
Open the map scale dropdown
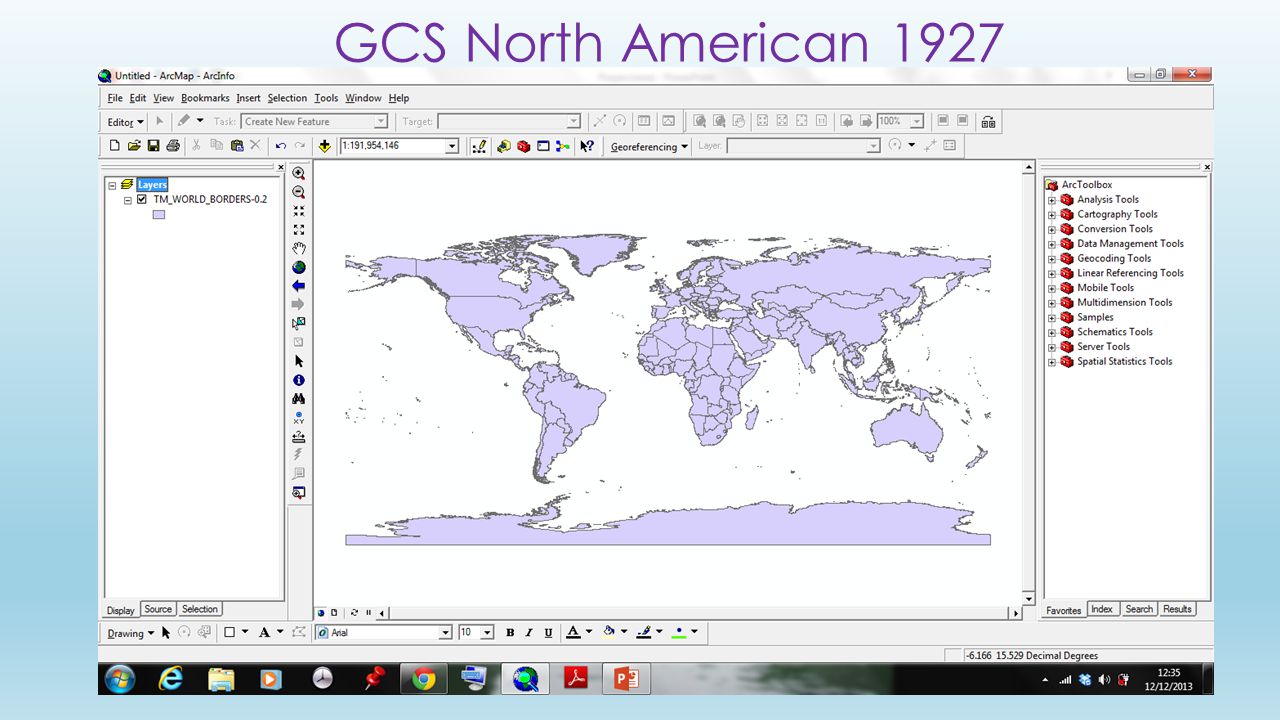pyautogui.click(x=451, y=146)
